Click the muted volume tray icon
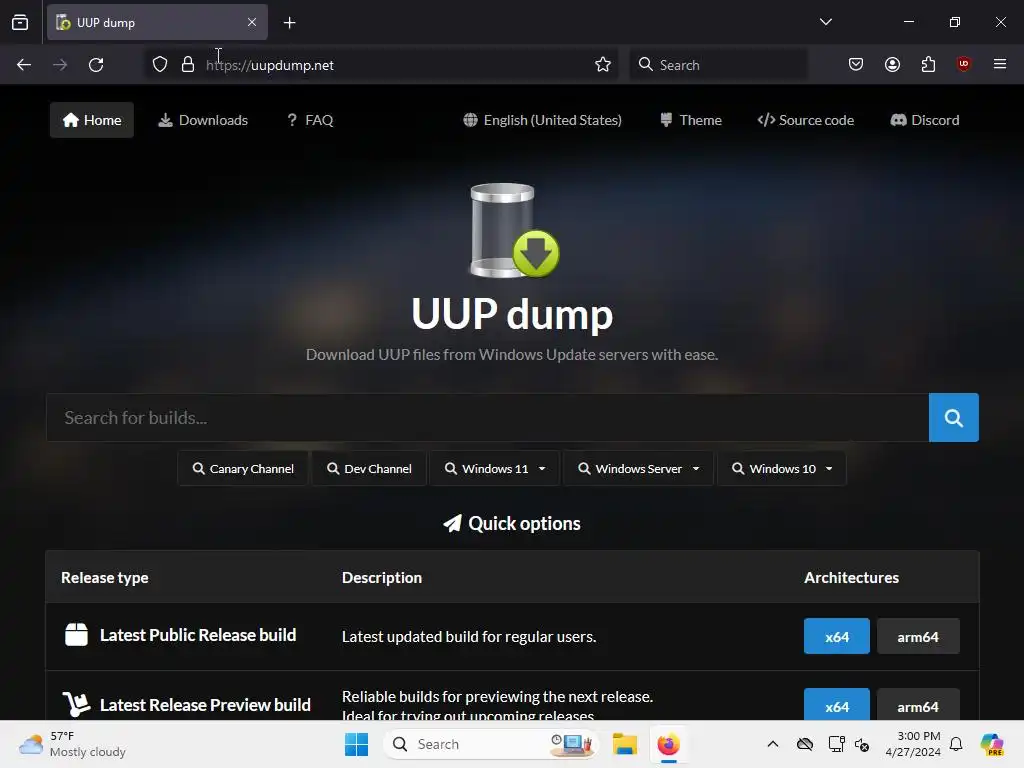Image resolution: width=1024 pixels, height=768 pixels. click(861, 744)
